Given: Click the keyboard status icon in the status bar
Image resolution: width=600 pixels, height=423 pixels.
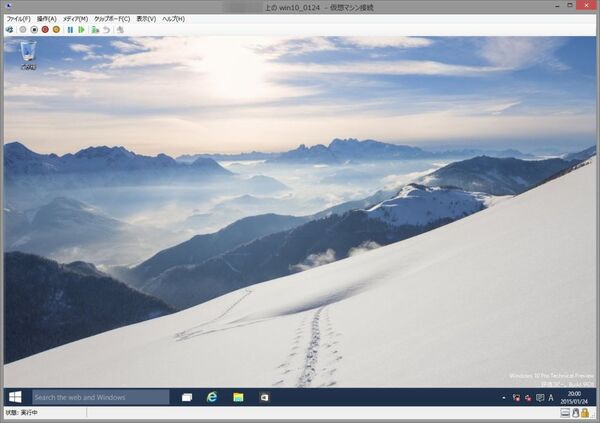Looking at the screenshot, I should [x=565, y=413].
